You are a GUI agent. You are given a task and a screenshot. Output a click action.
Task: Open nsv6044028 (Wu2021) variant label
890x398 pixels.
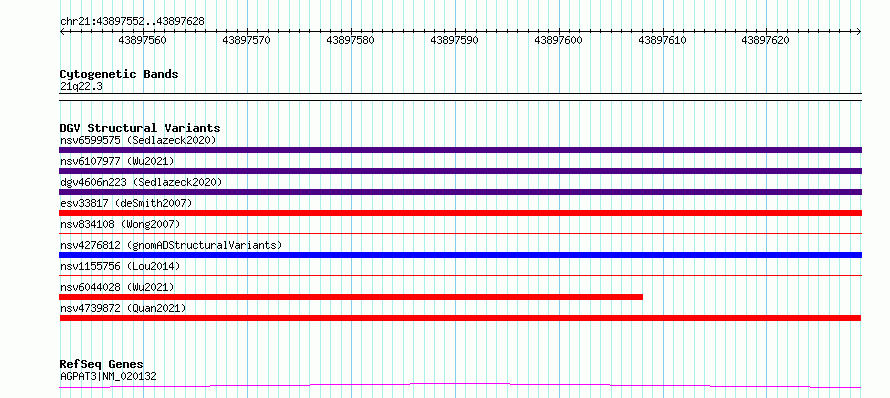coord(117,287)
